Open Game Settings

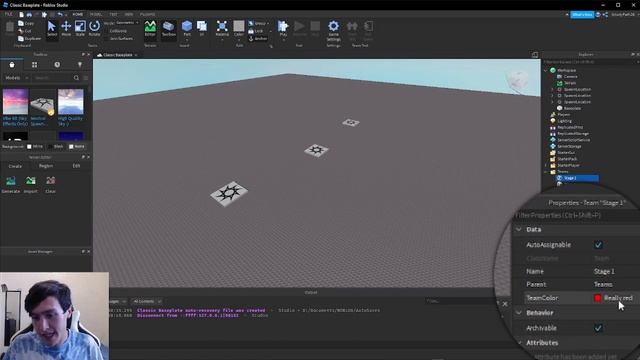(x=333, y=31)
